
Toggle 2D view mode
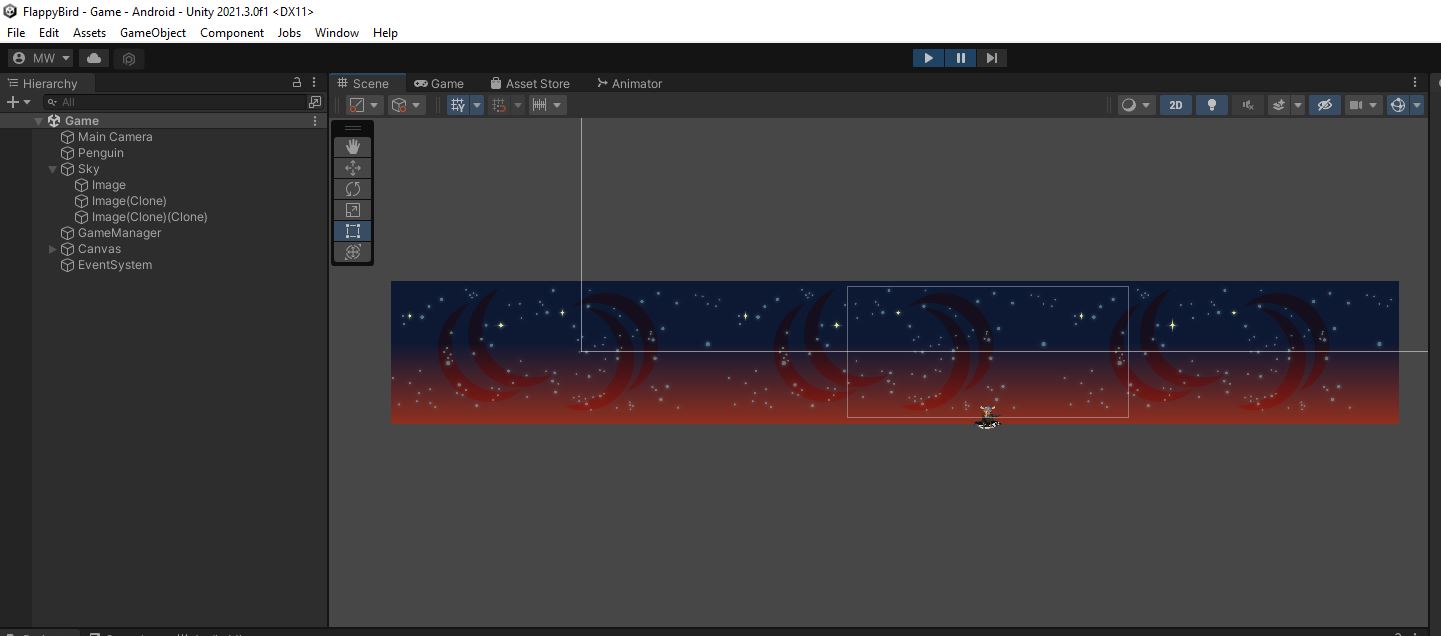1175,105
